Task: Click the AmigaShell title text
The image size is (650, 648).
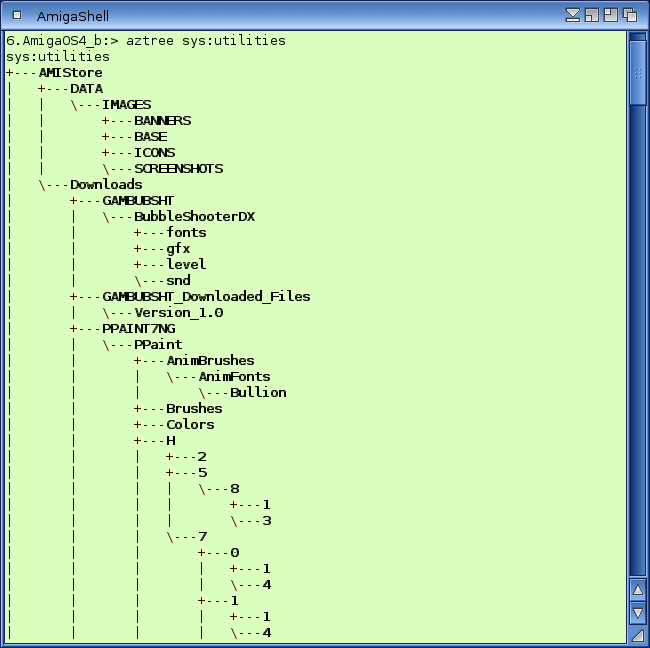Action: pyautogui.click(x=73, y=16)
